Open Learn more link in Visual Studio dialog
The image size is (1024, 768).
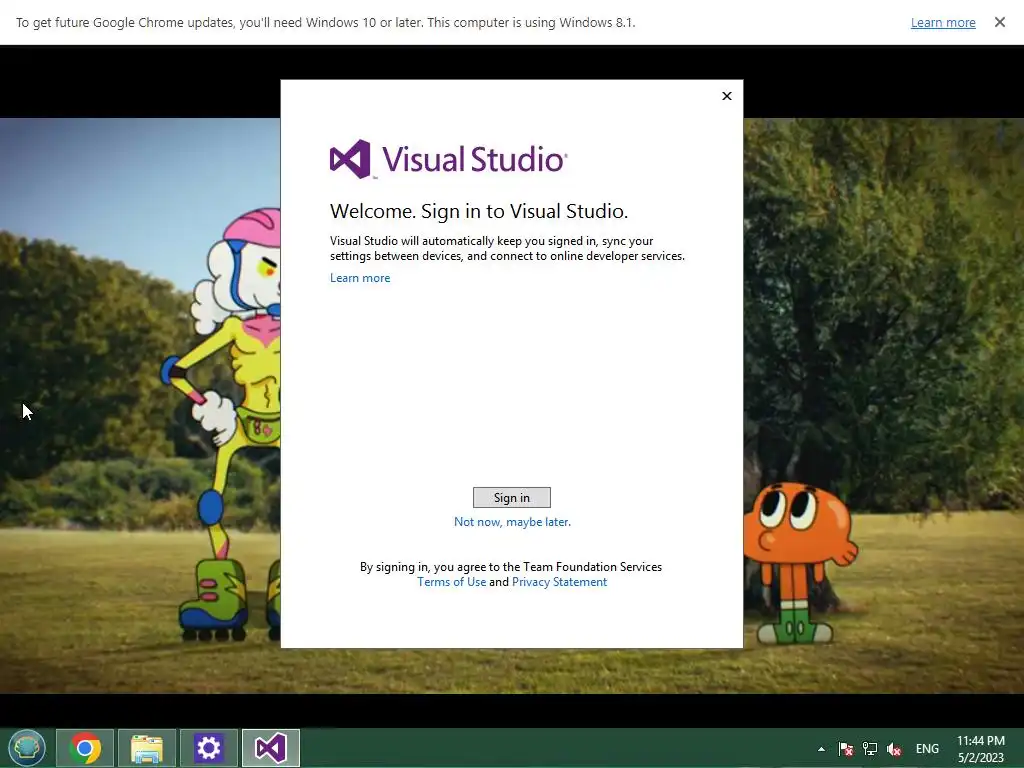point(360,278)
